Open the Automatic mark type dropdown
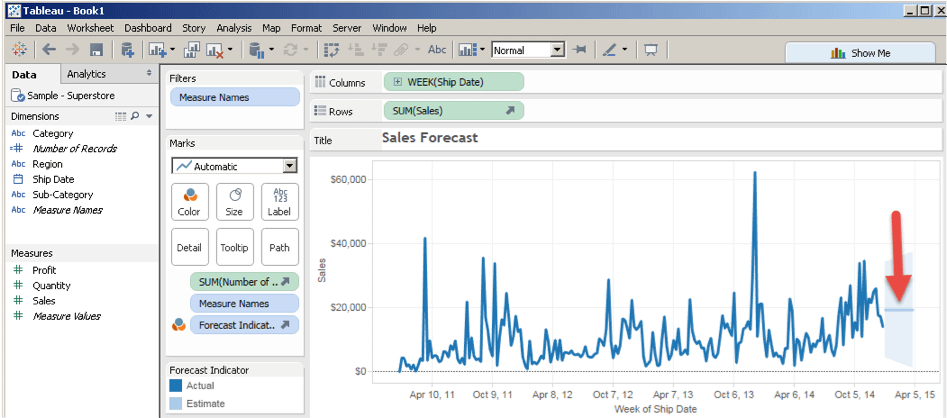Viewport: 947px width, 418px height. pos(290,166)
